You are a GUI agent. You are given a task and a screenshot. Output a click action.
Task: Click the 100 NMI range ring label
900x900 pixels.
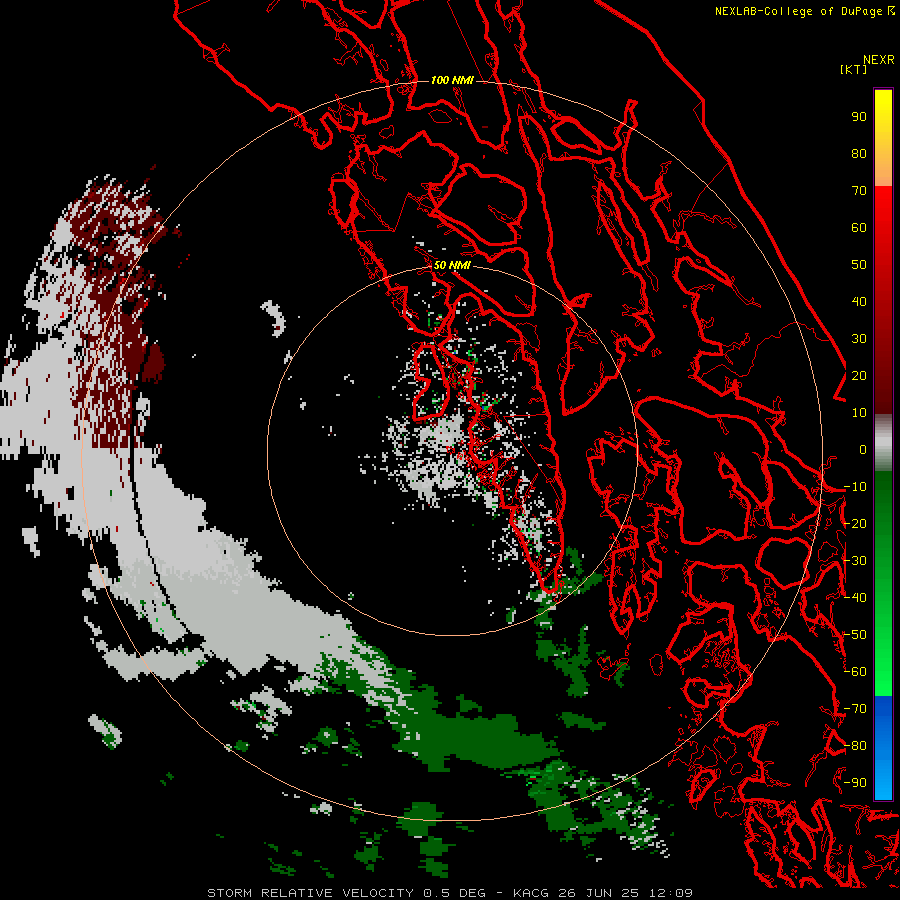pos(452,80)
